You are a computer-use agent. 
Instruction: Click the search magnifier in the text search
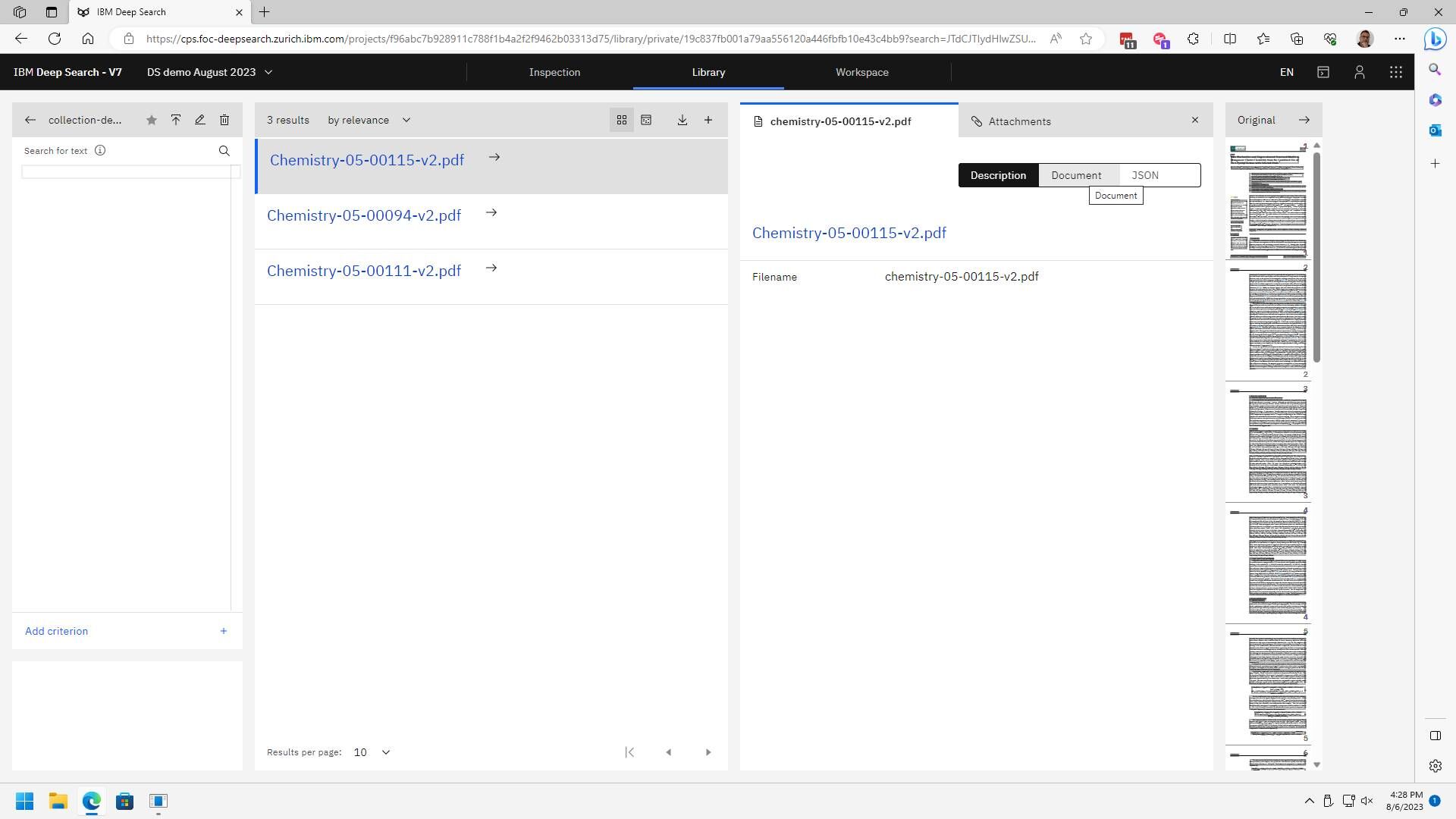224,151
